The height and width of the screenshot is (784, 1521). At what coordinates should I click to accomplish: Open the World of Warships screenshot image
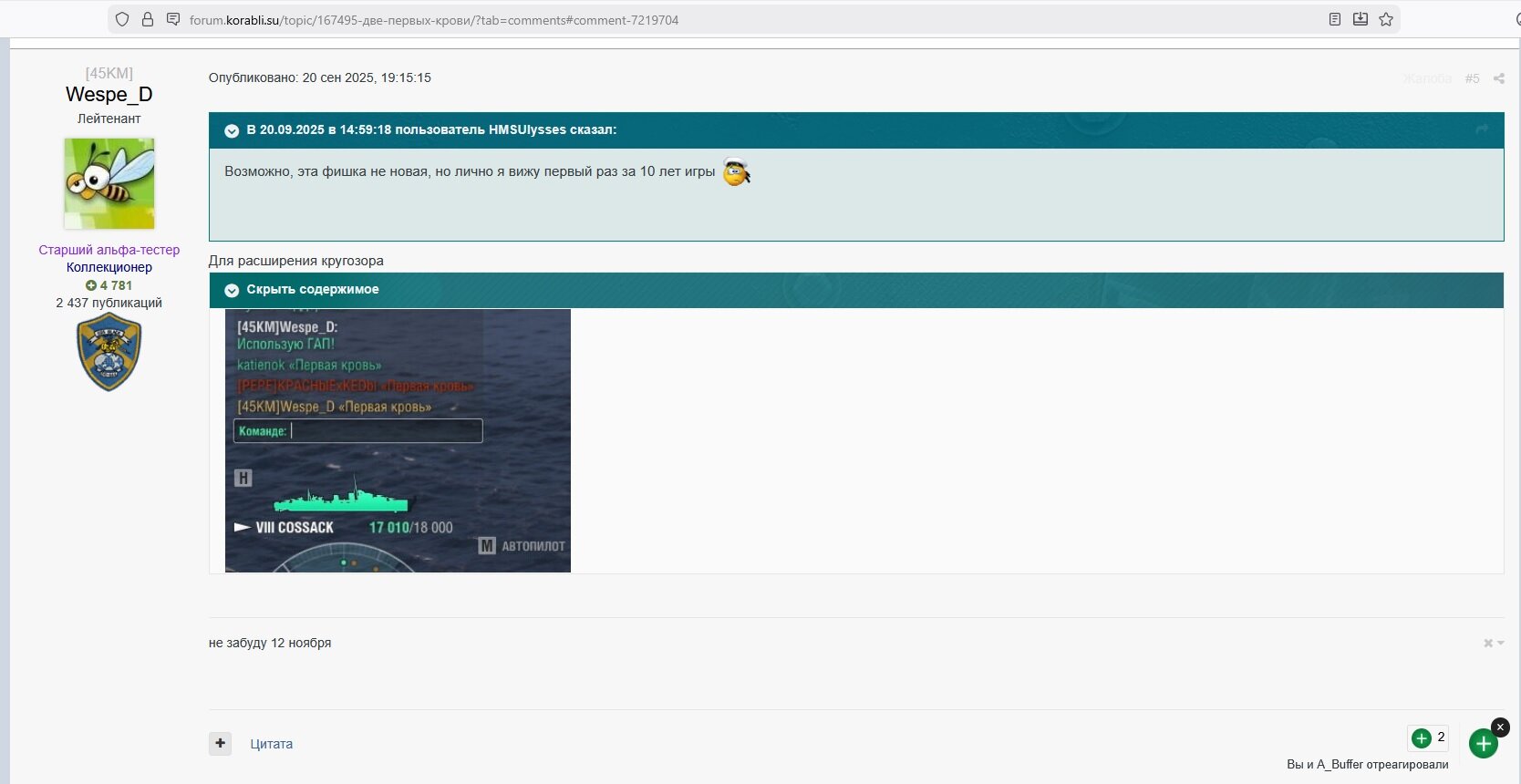pos(398,440)
